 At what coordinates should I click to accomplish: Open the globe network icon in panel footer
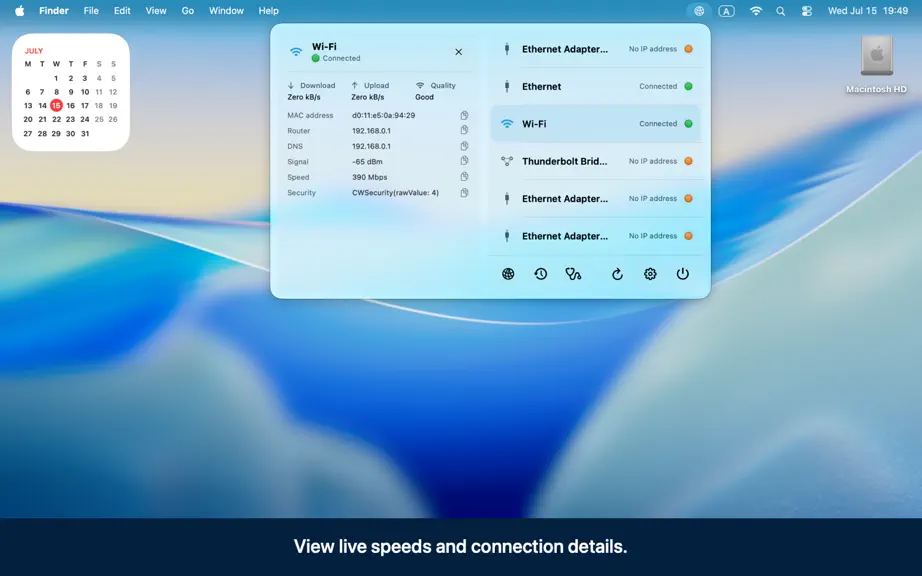[508, 274]
